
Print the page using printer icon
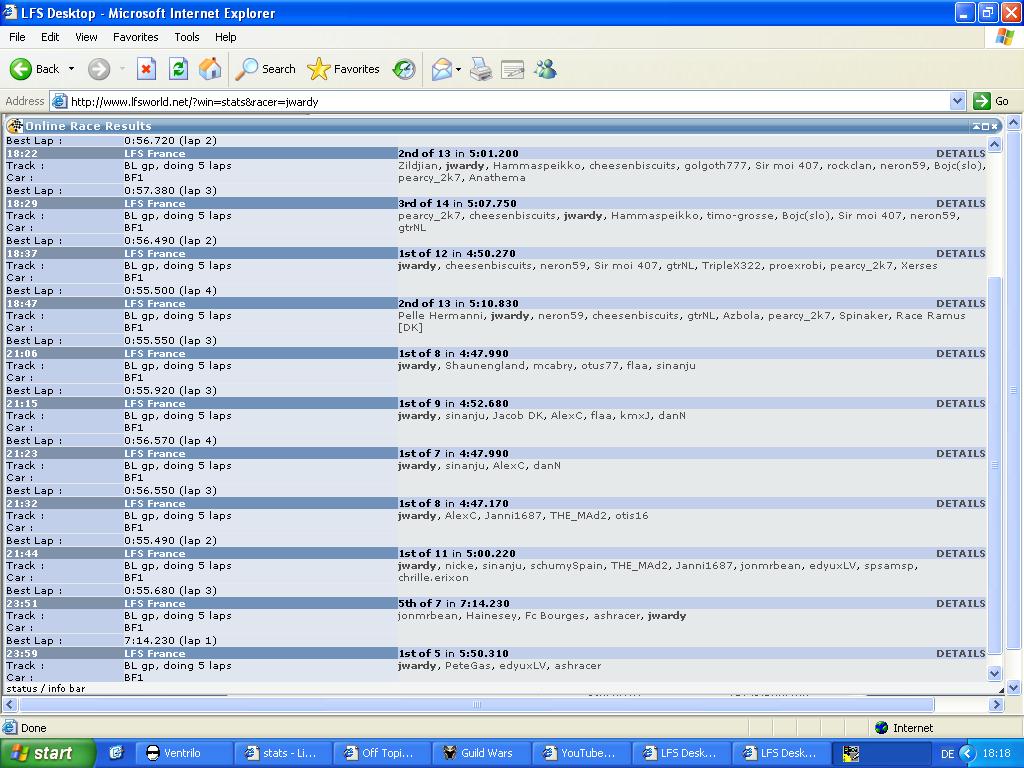click(x=481, y=69)
